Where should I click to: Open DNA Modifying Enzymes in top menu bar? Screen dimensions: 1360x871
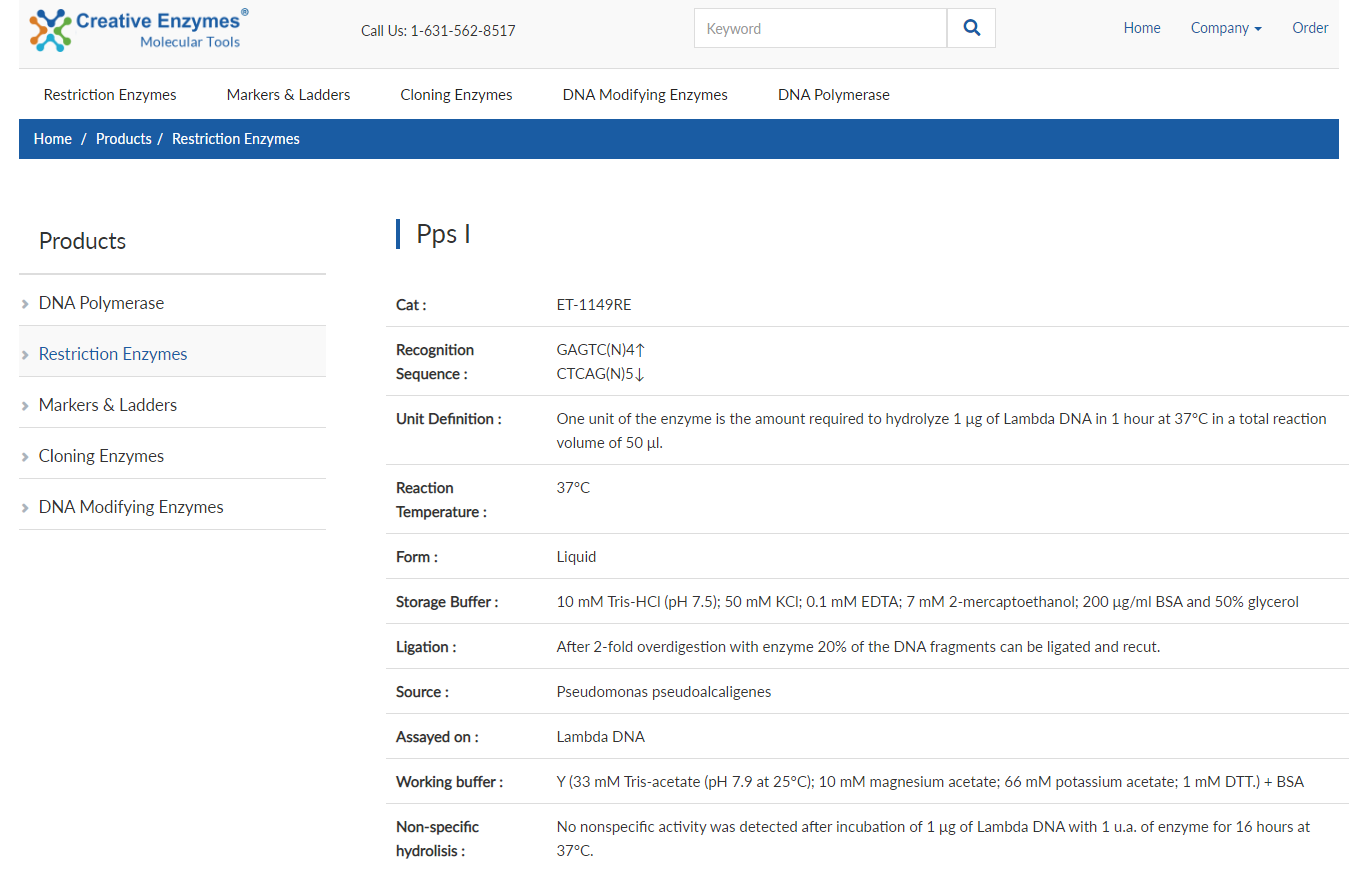pyautogui.click(x=645, y=95)
